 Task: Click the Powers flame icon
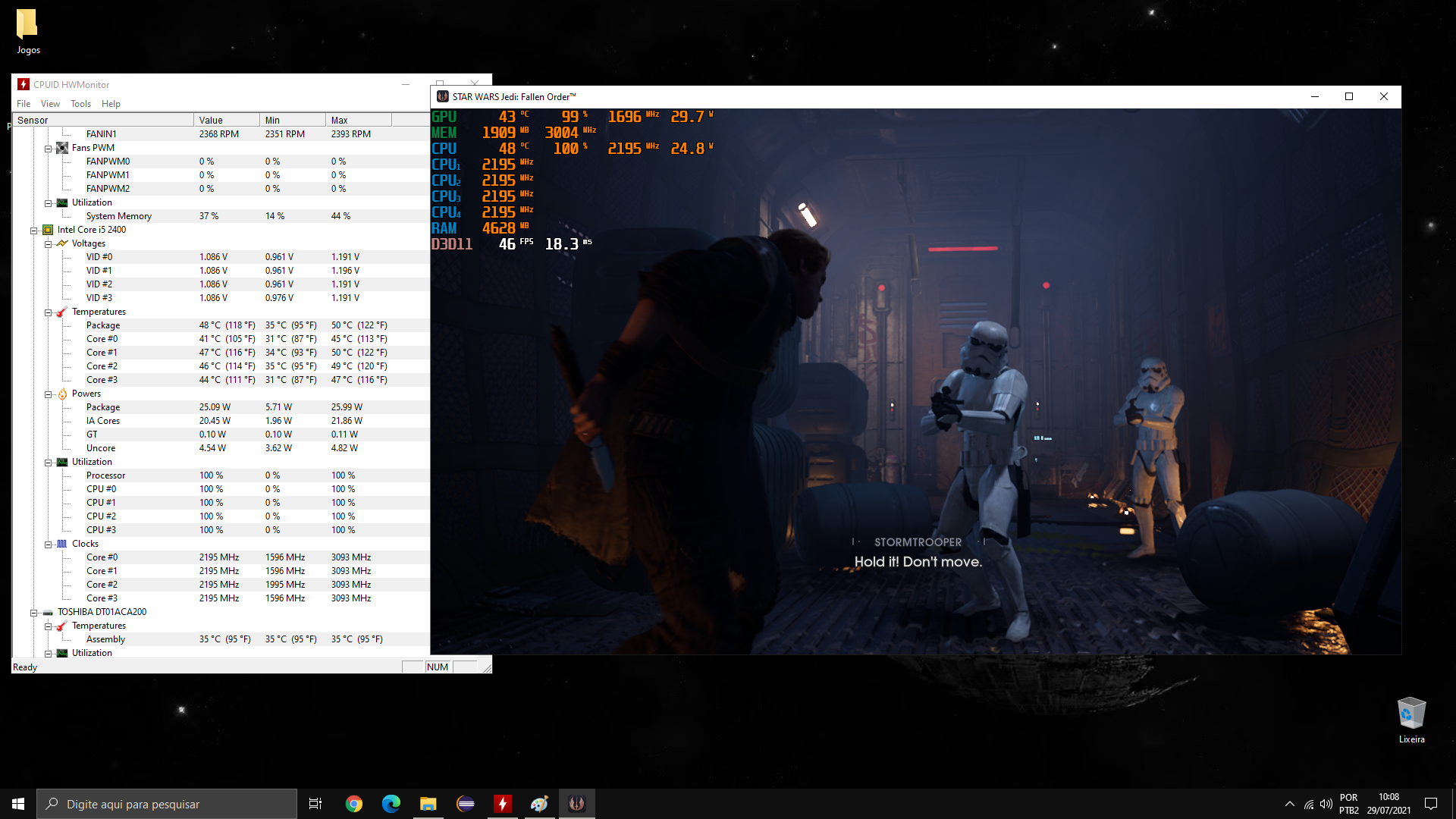62,394
